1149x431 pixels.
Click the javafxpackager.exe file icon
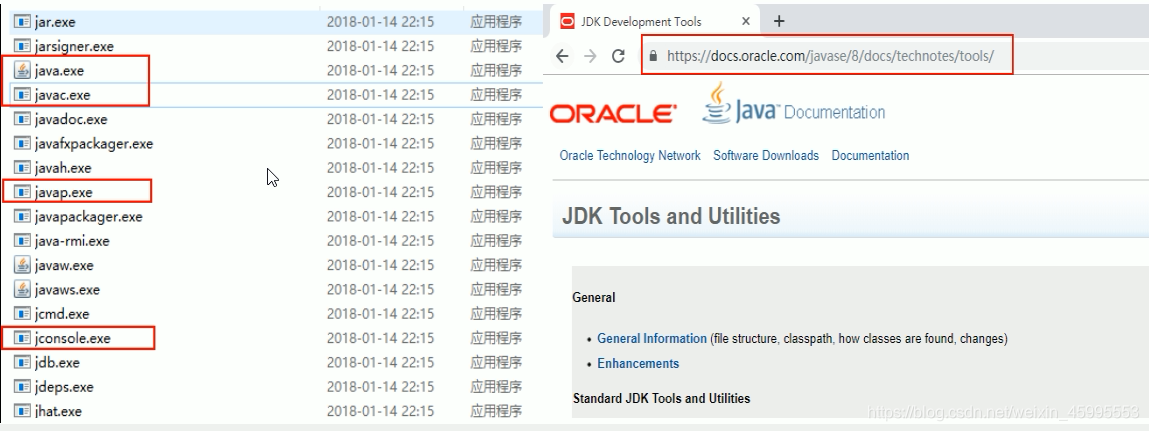pos(22,144)
